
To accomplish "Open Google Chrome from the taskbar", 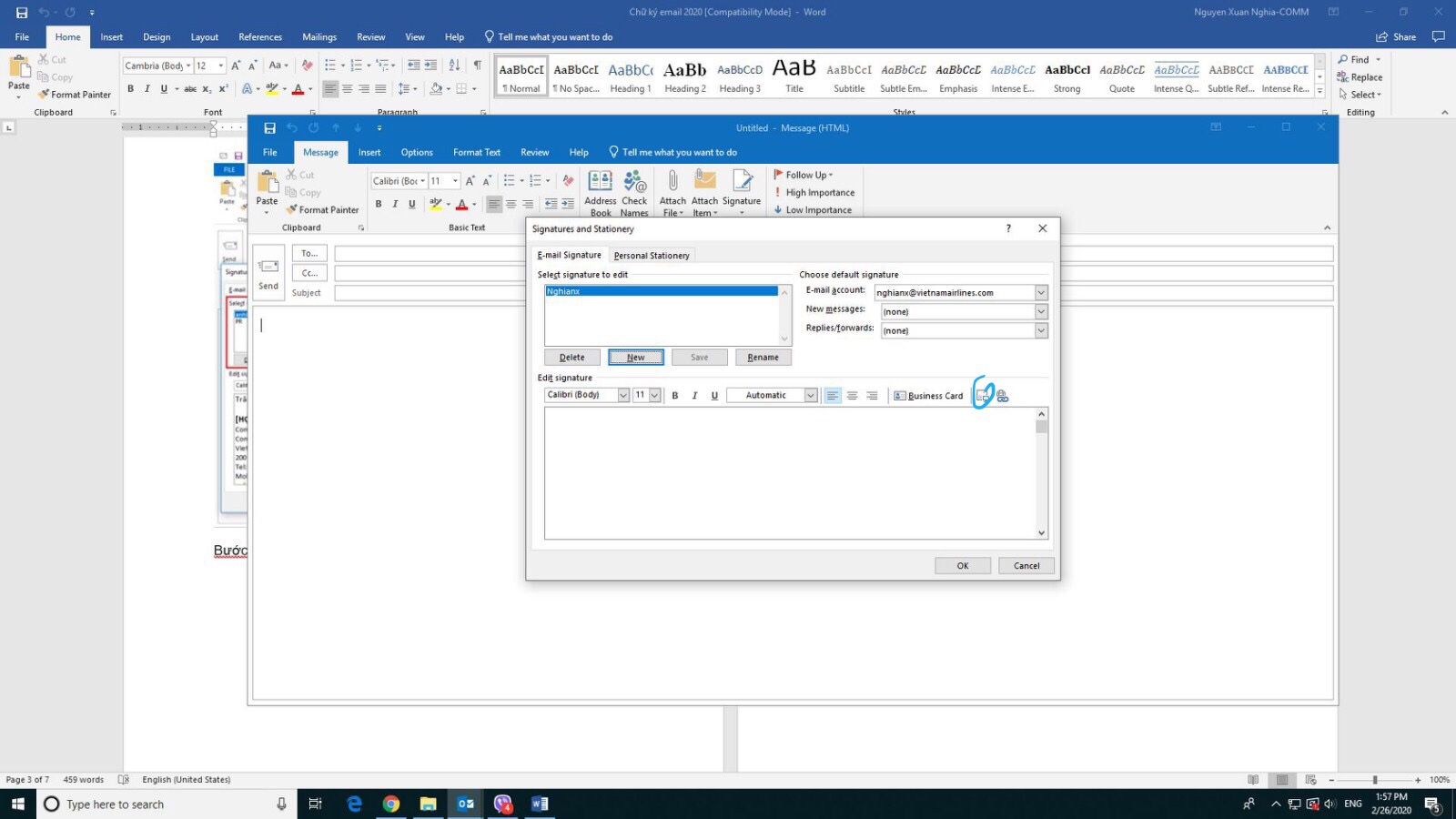I will click(391, 804).
